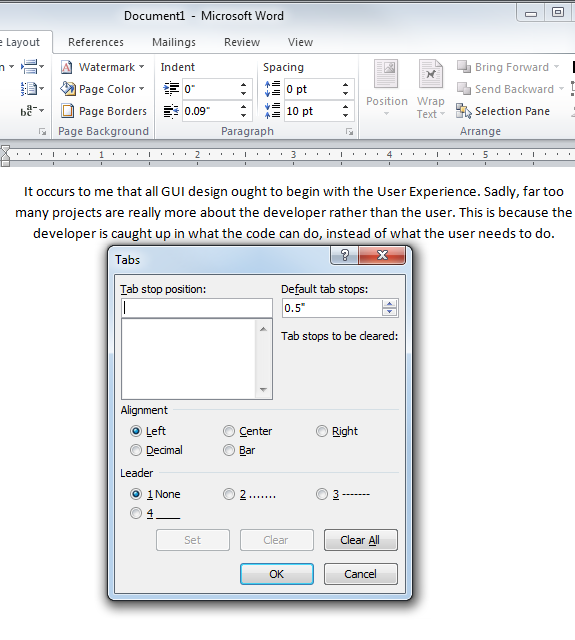
Task: Click the Page Color paint bucket icon
Action: coord(67,89)
